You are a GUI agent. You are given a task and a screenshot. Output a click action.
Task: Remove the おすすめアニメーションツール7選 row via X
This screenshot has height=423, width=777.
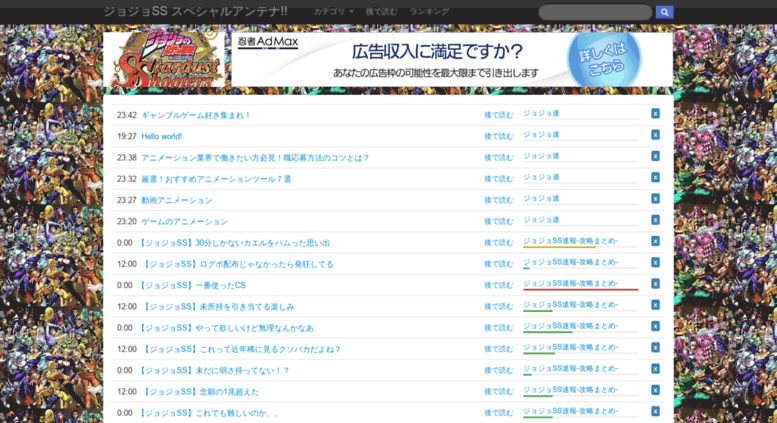655,178
